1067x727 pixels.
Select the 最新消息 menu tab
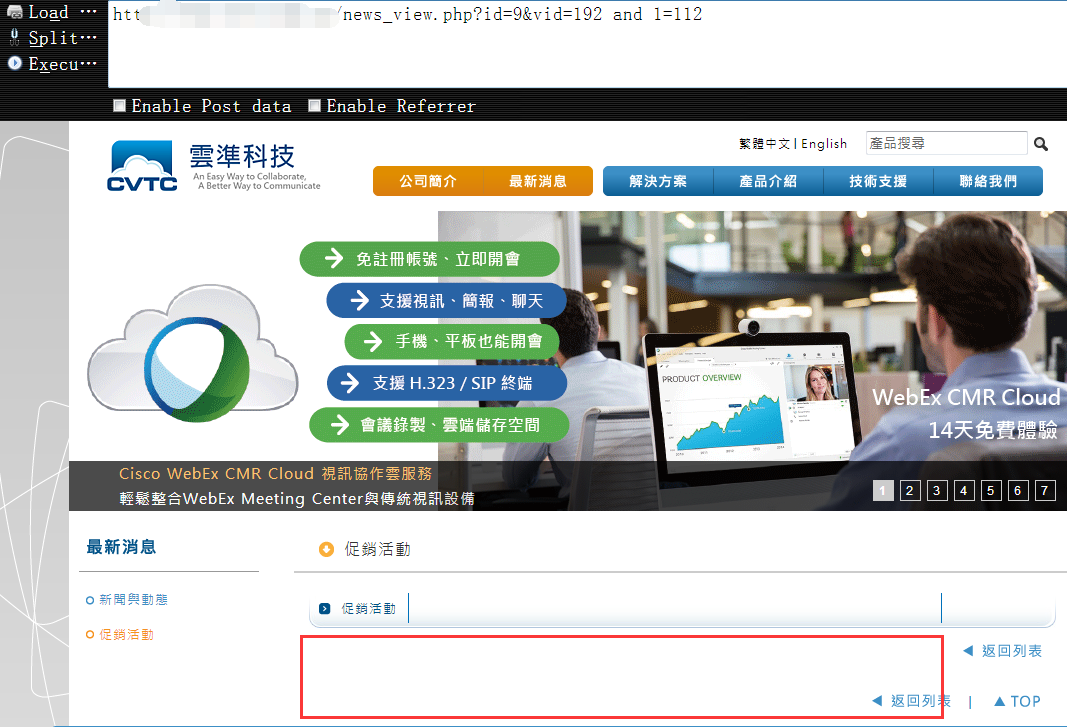click(538, 181)
